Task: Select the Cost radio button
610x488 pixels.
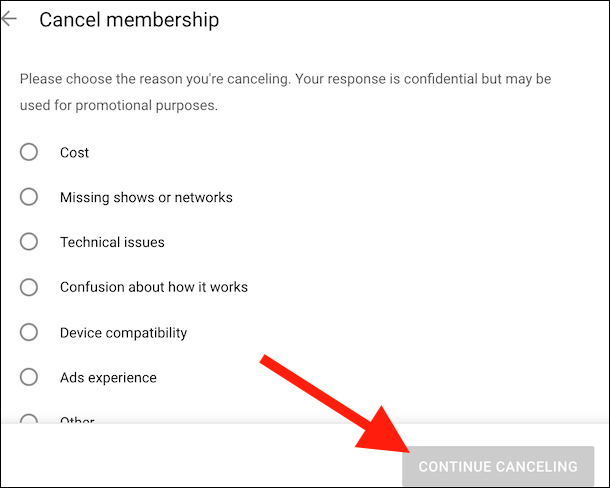Action: (x=29, y=152)
